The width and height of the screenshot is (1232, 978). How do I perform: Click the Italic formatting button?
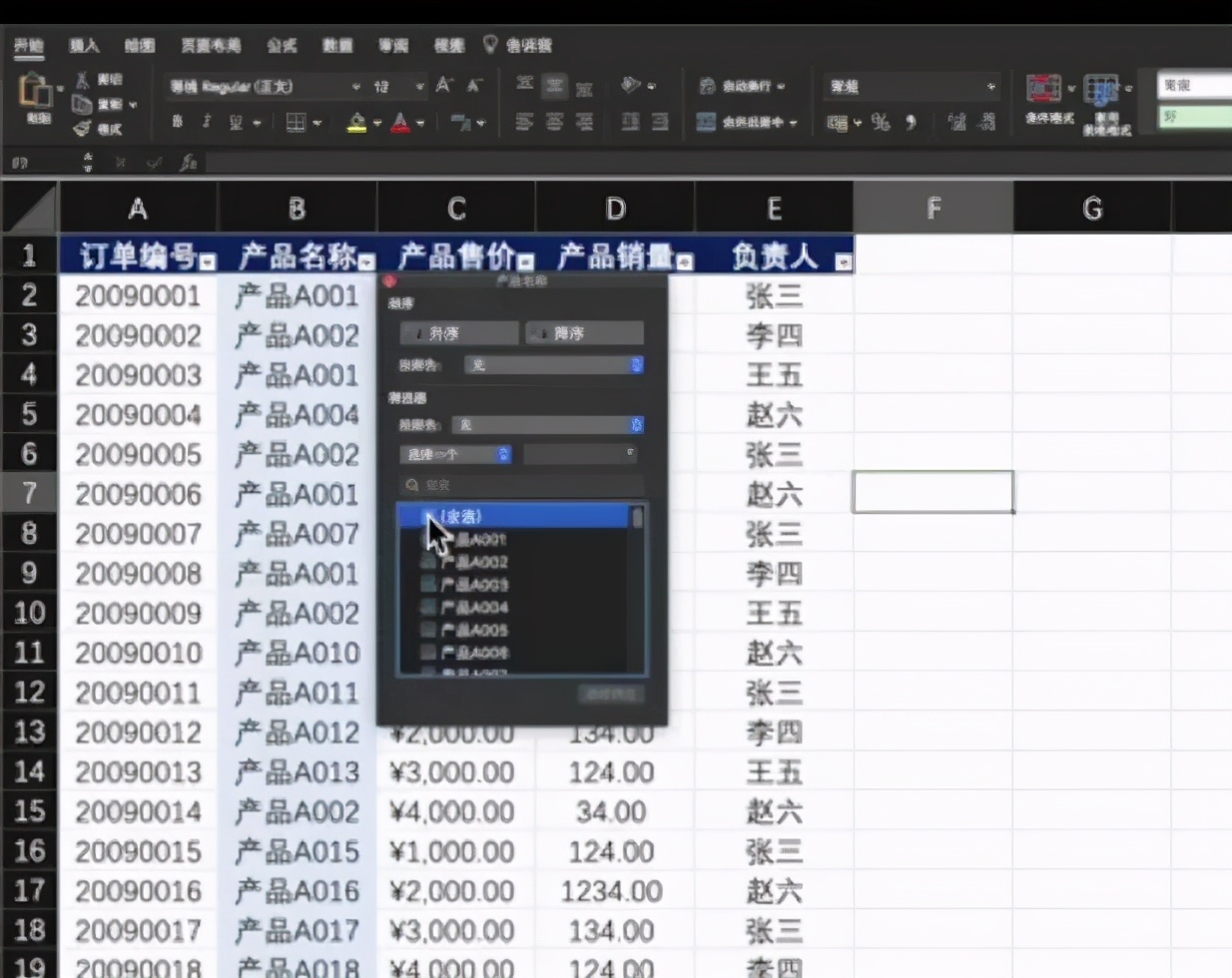[x=207, y=122]
